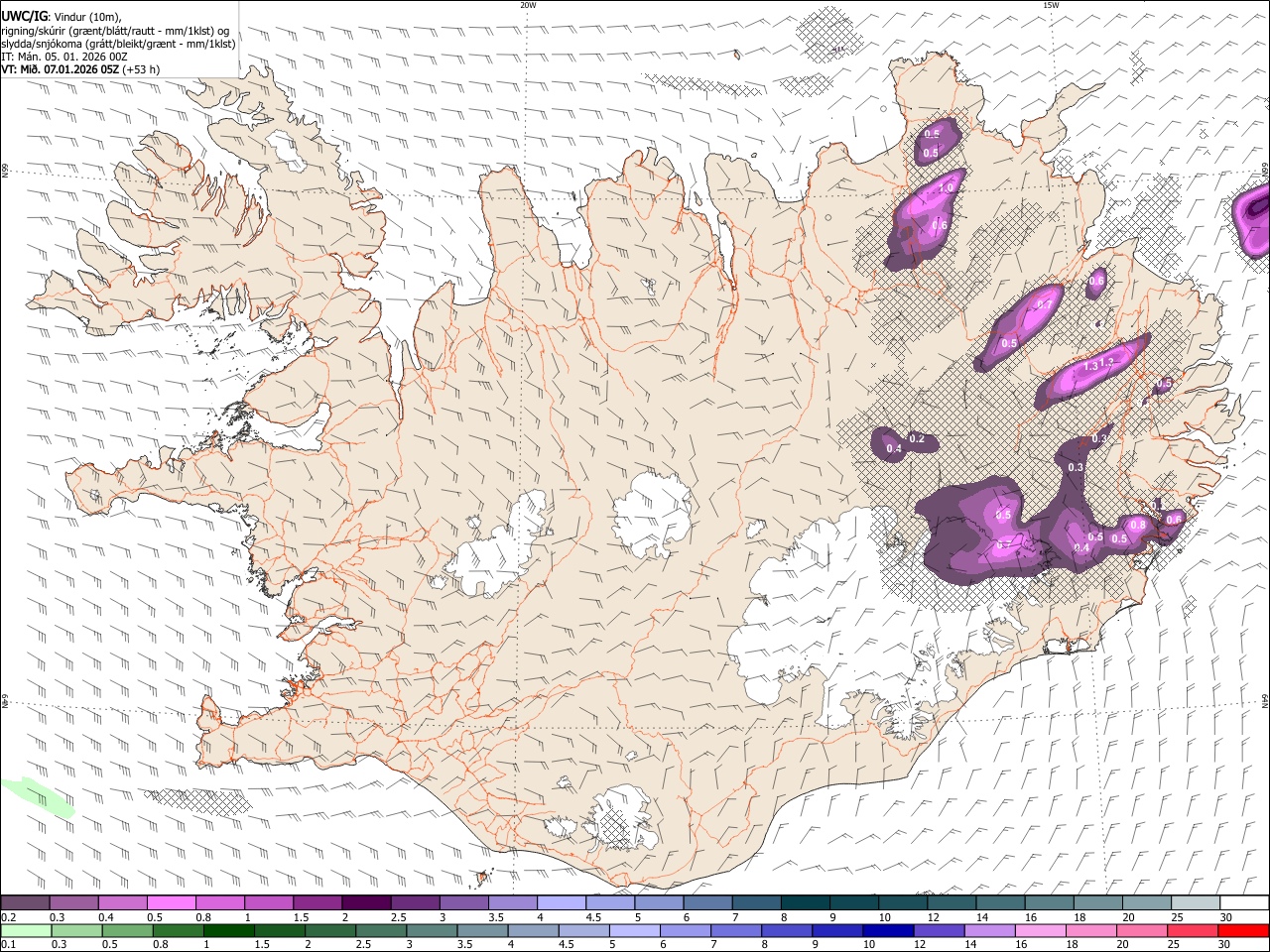Click the bottom-row pink swatch between 18 and 20
The height and width of the screenshot is (952, 1270).
point(1089,931)
